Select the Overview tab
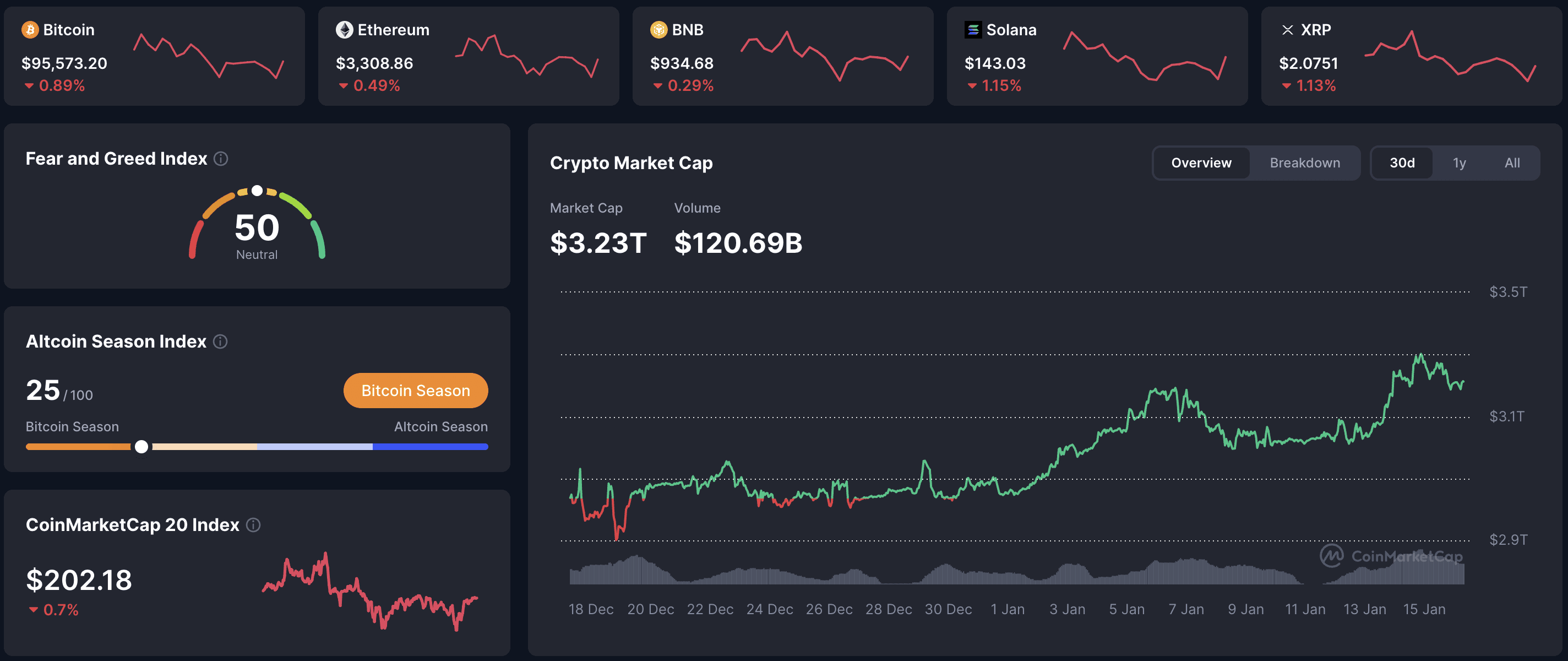Viewport: 1568px width, 661px height. pyautogui.click(x=1200, y=162)
